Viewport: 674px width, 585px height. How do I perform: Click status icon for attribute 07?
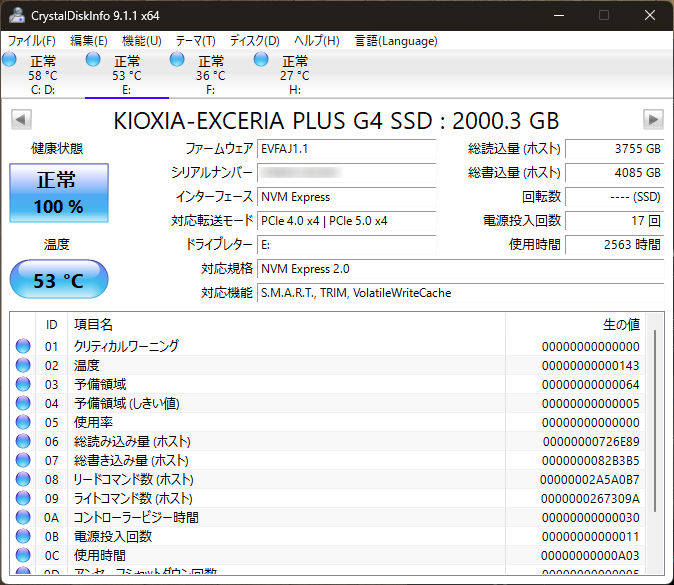(23, 460)
